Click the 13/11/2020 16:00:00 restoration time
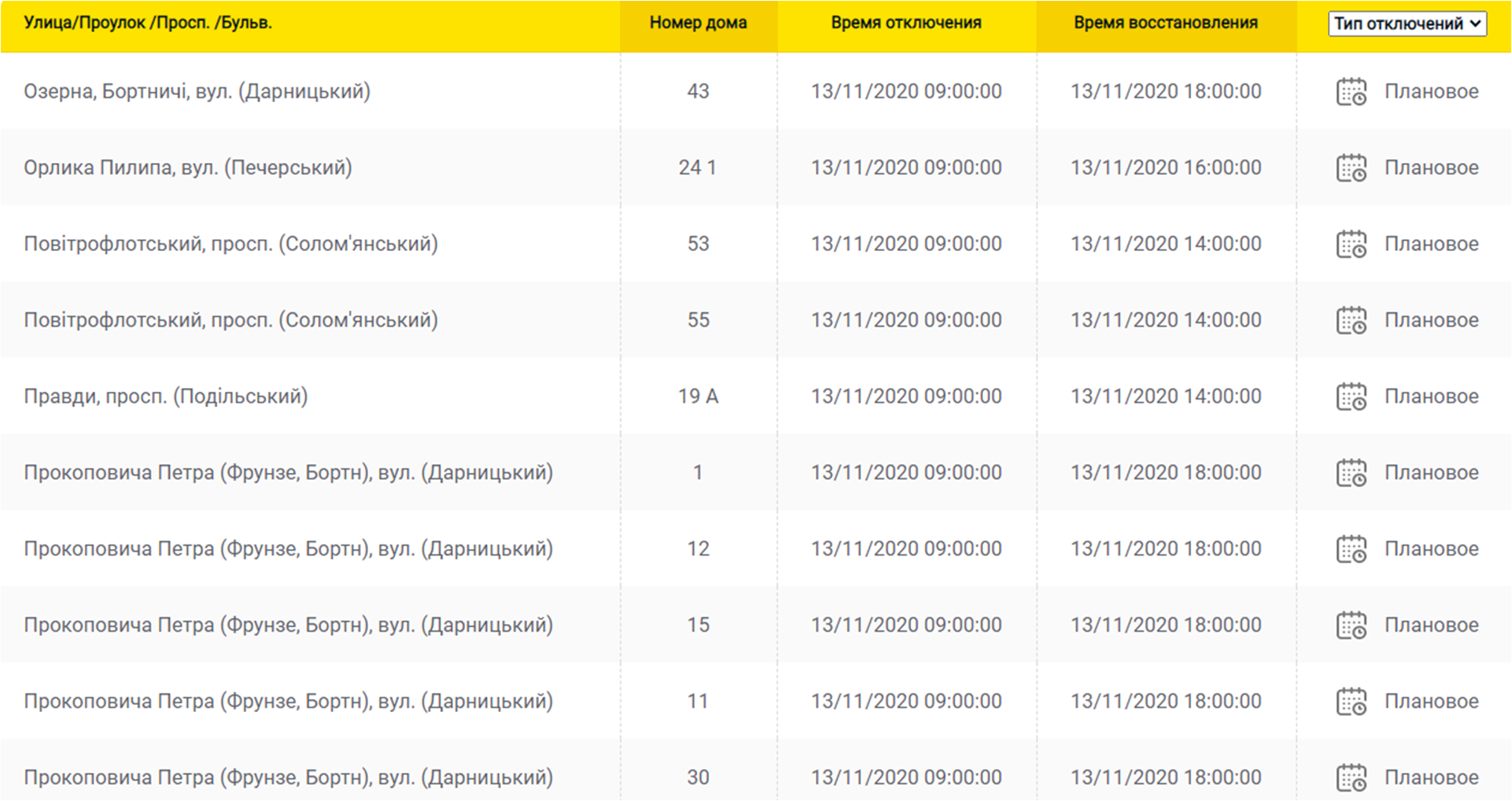The image size is (1512, 801). click(x=1165, y=168)
